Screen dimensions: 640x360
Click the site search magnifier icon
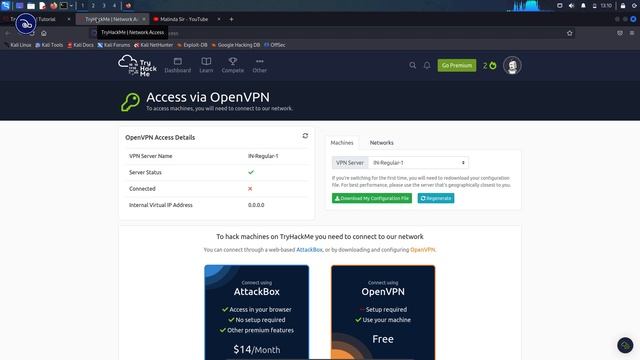point(413,65)
